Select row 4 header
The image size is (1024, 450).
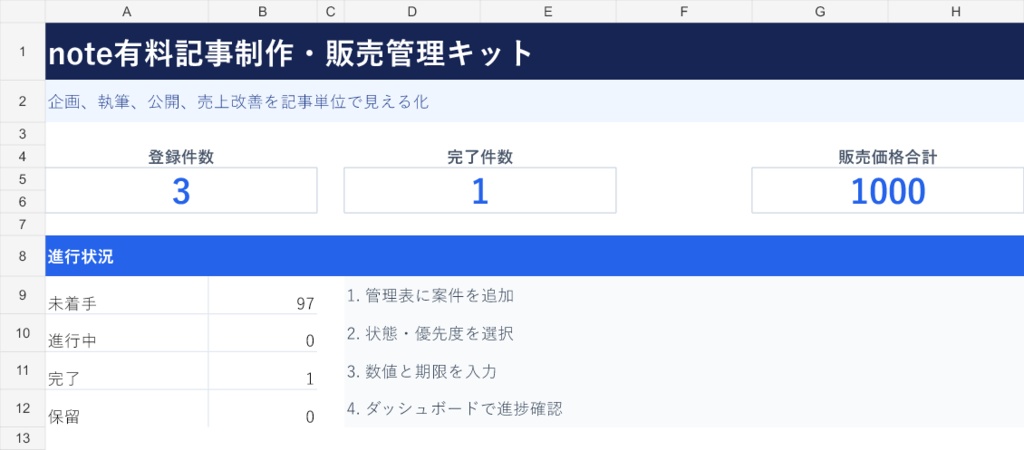[x=23, y=157]
